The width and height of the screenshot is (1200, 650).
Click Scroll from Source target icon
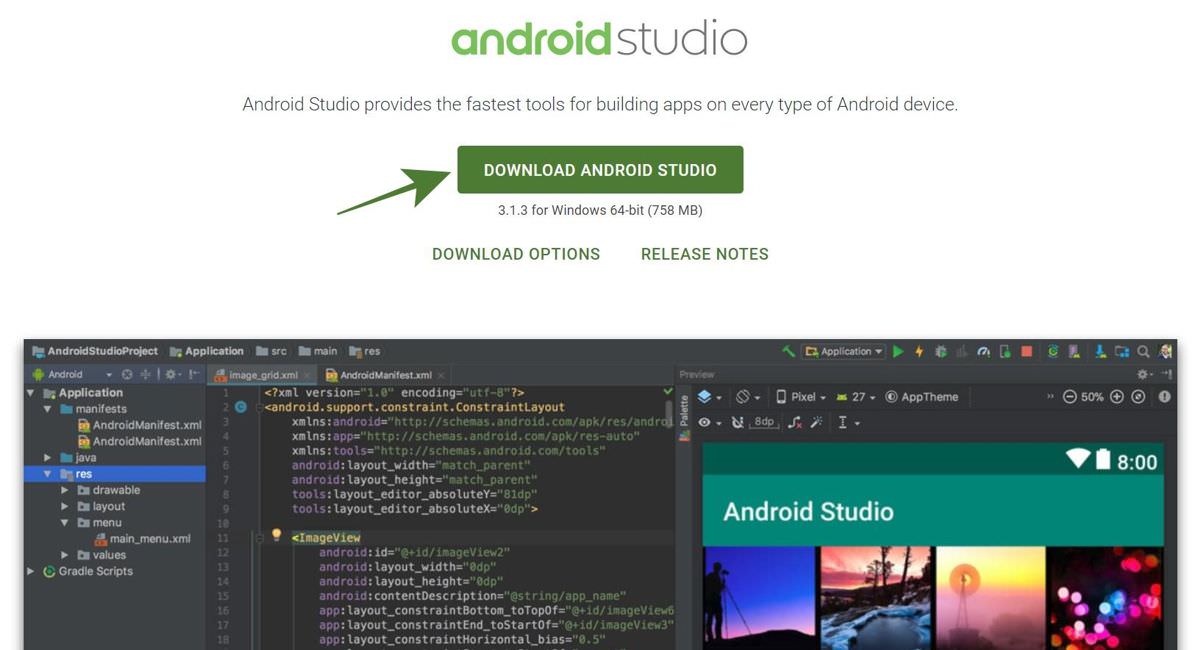127,374
